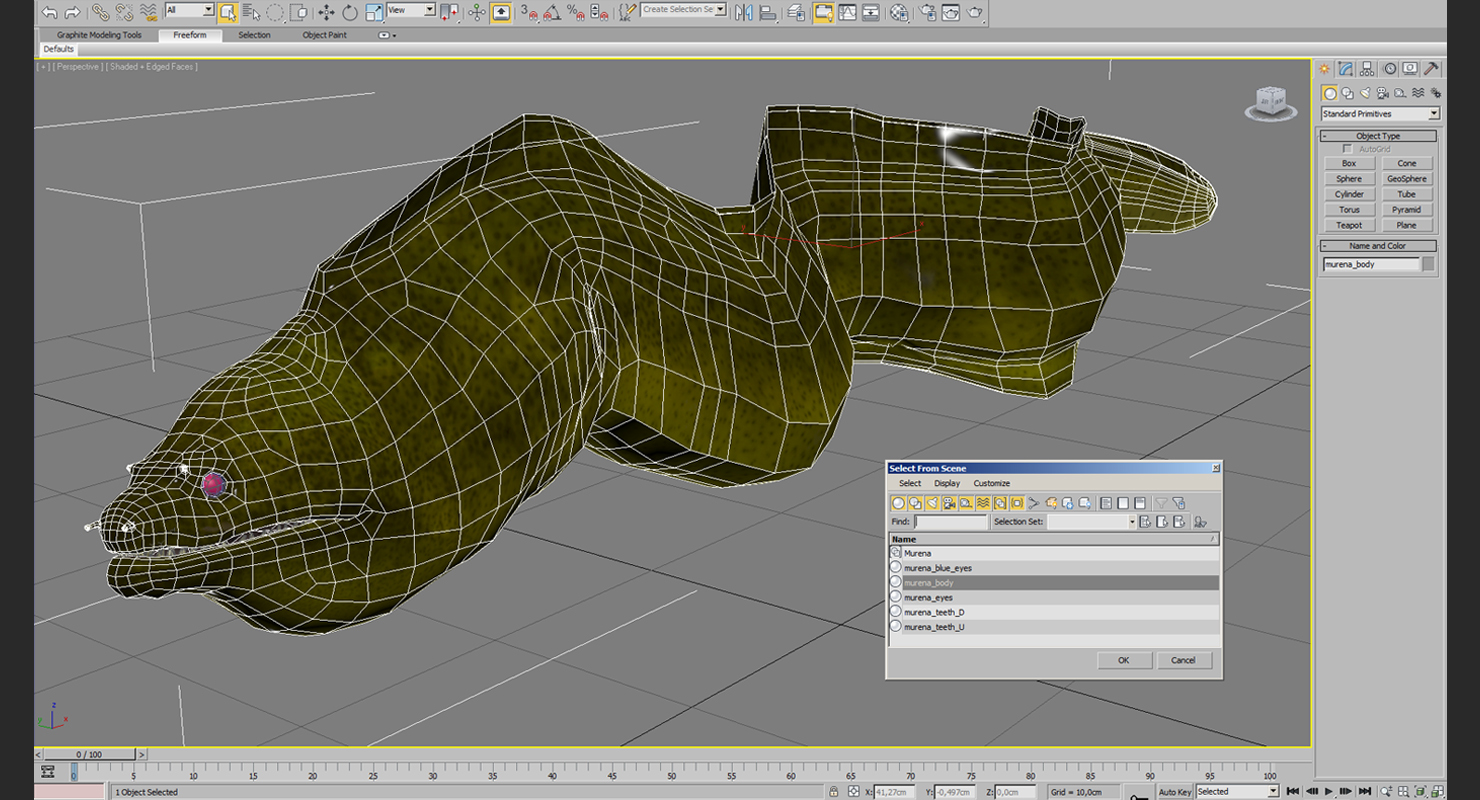Click the Box primitive button
Viewport: 1480px width, 800px height.
pos(1349,163)
